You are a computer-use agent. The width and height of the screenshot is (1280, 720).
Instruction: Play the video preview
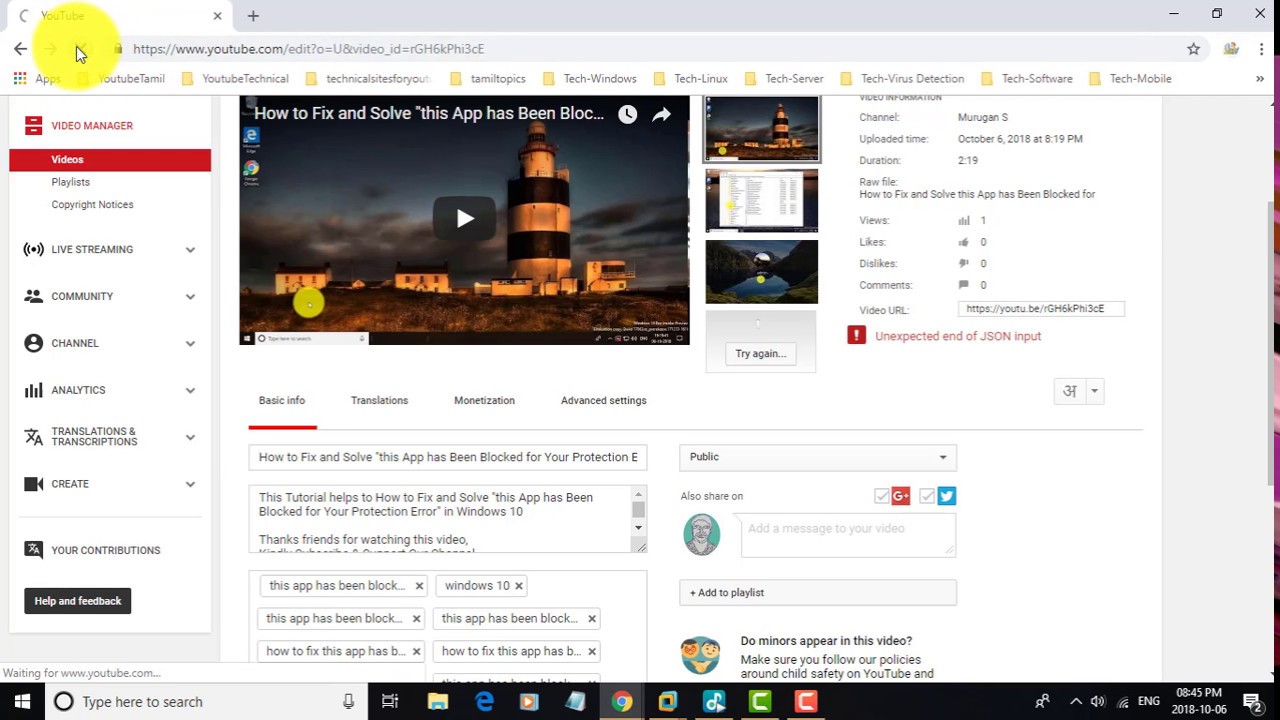click(464, 218)
